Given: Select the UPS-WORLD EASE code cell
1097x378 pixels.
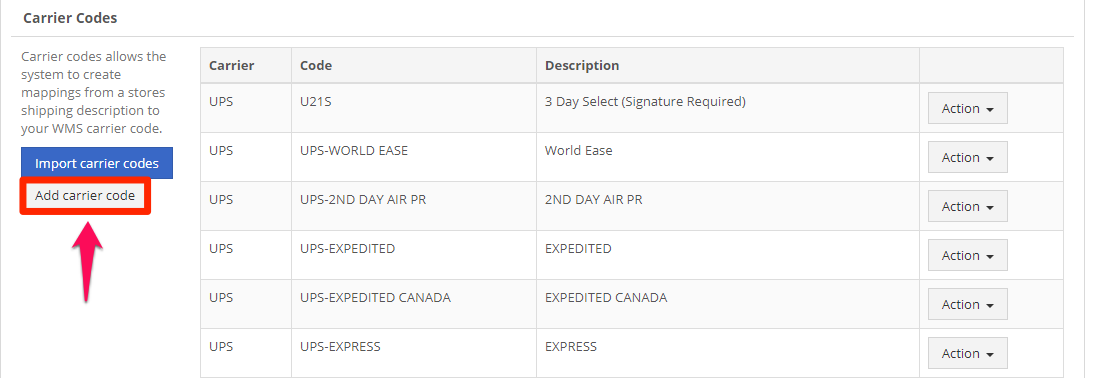Looking at the screenshot, I should [414, 158].
